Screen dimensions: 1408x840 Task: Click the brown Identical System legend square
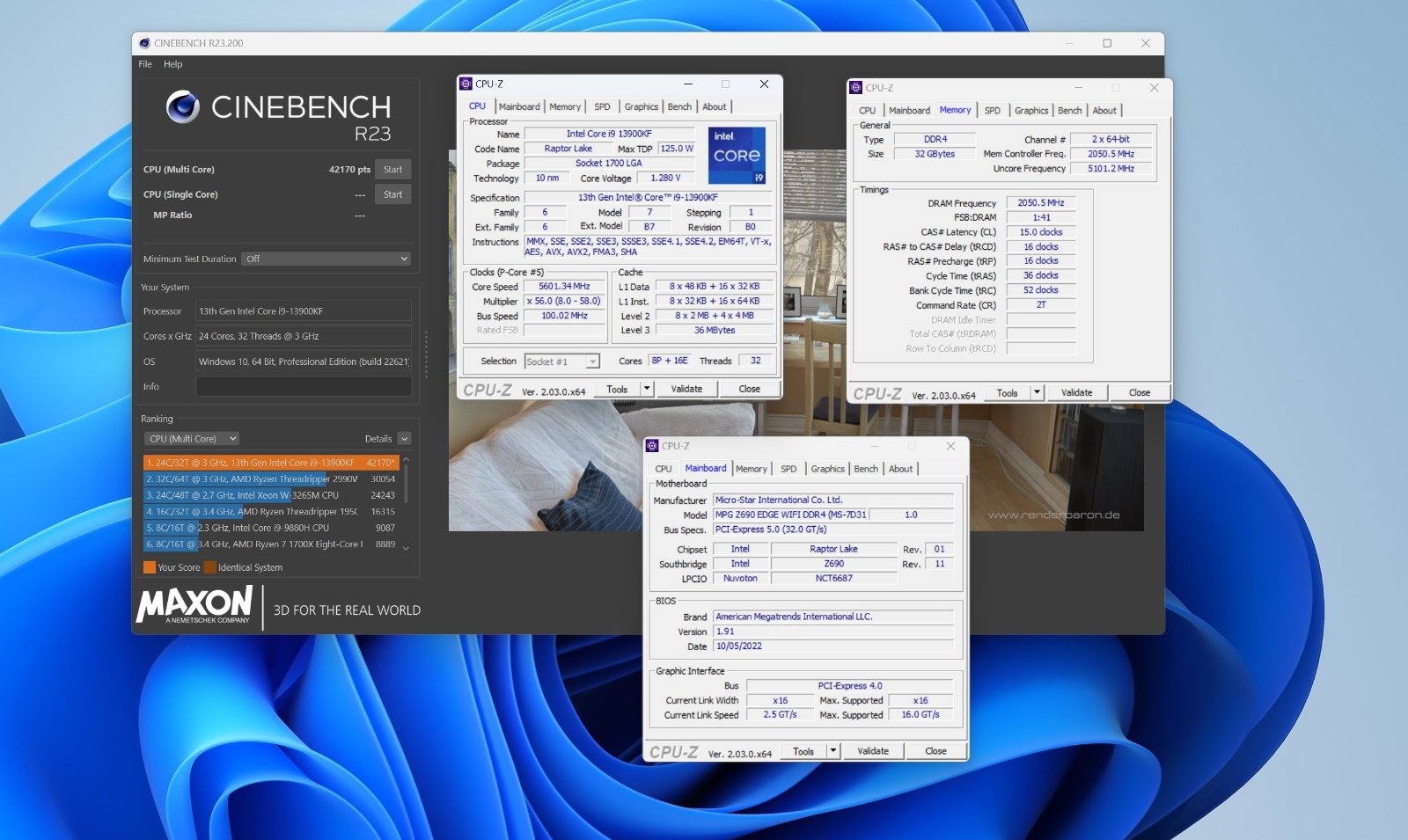click(210, 567)
